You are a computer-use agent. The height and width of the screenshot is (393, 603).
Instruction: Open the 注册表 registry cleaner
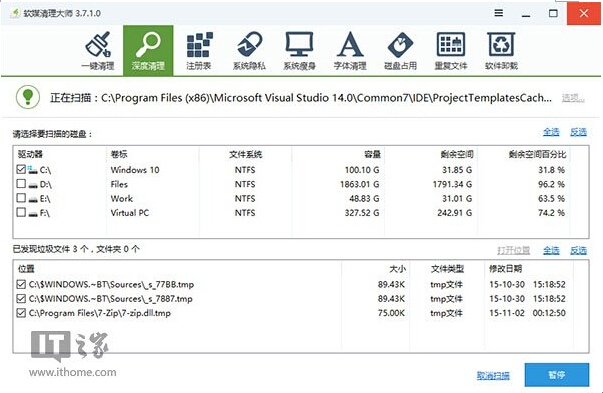pyautogui.click(x=199, y=51)
